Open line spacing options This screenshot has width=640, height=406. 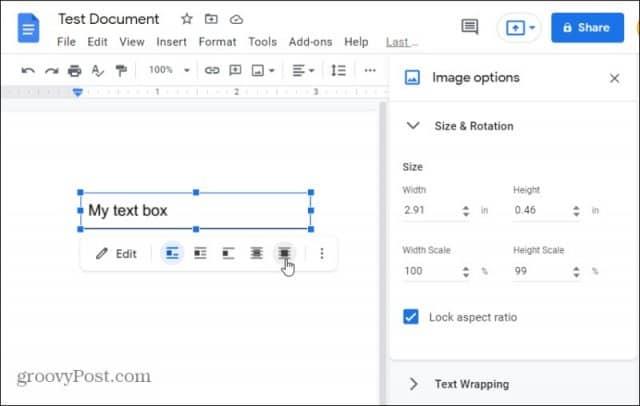(x=338, y=71)
